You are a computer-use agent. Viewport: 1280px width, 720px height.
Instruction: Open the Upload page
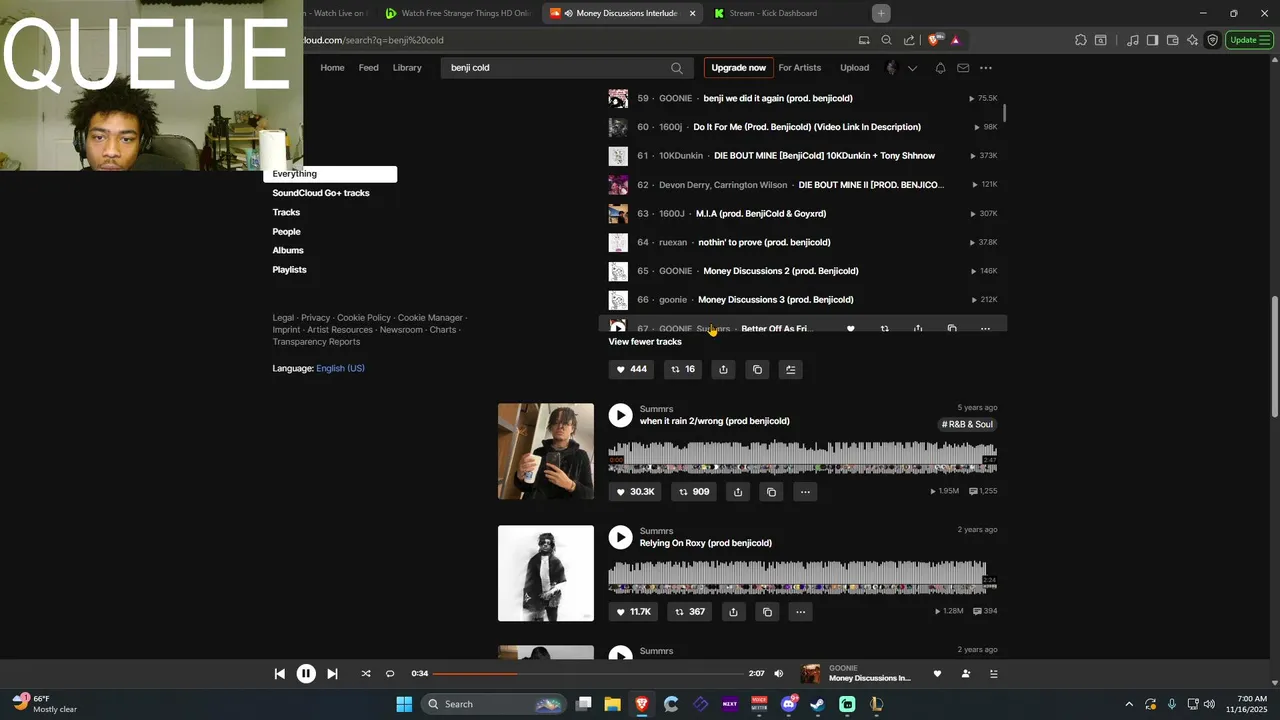pos(854,68)
